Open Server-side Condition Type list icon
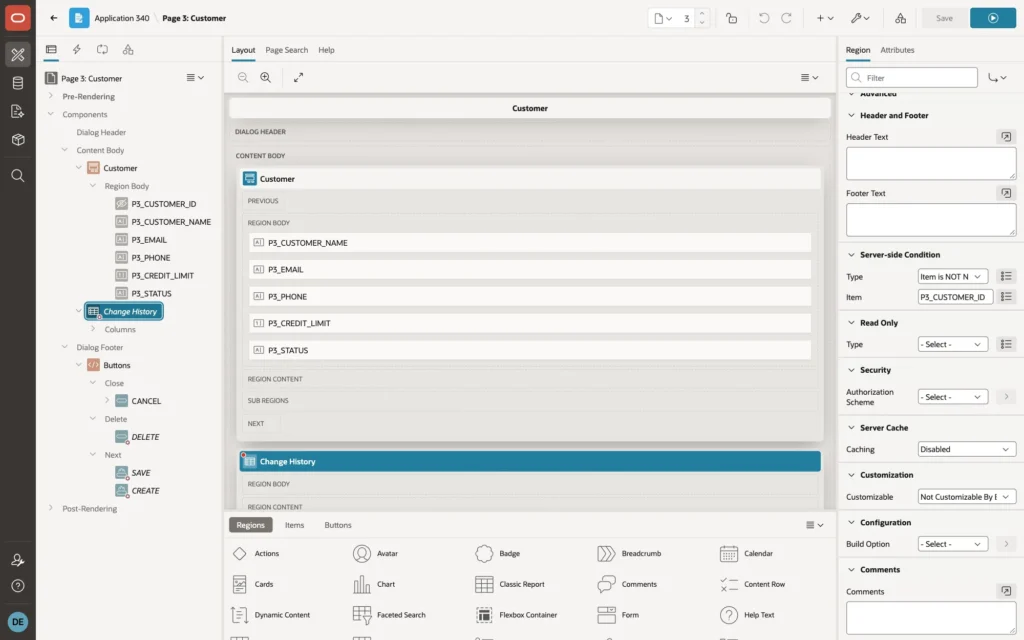Image resolution: width=1024 pixels, height=640 pixels. (1006, 276)
